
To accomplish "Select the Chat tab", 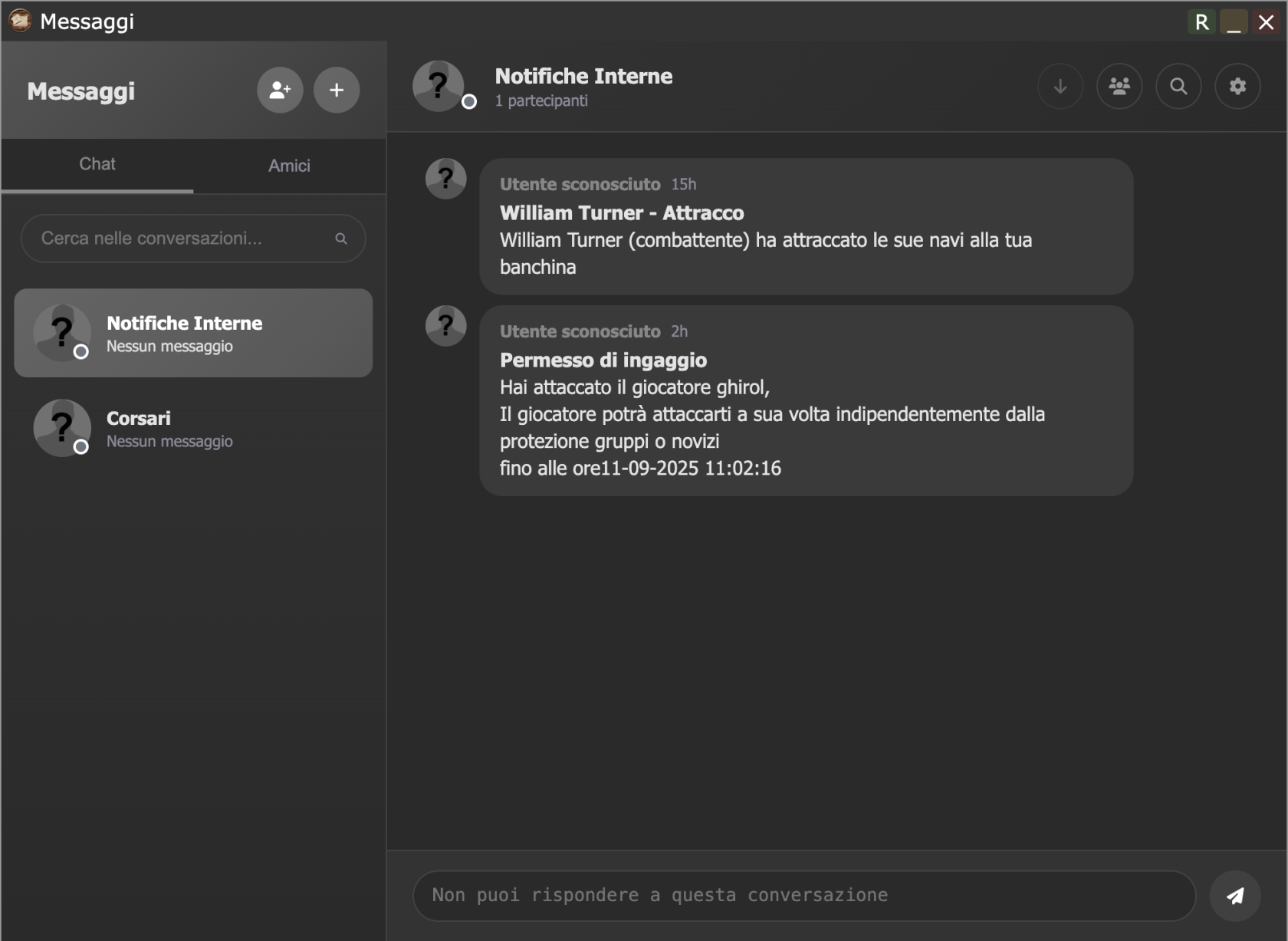I will [x=97, y=164].
